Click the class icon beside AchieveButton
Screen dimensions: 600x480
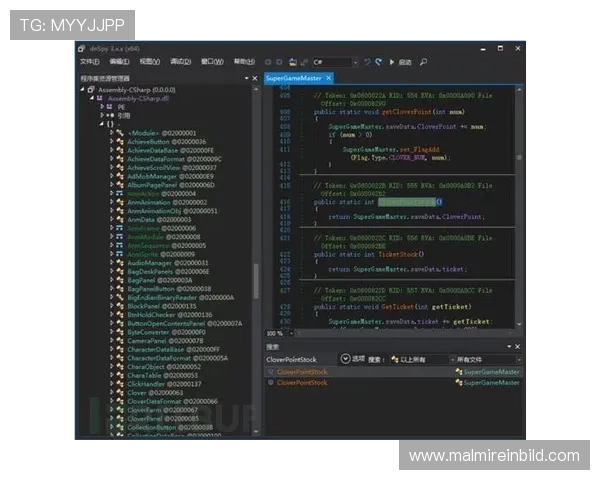tap(120, 142)
